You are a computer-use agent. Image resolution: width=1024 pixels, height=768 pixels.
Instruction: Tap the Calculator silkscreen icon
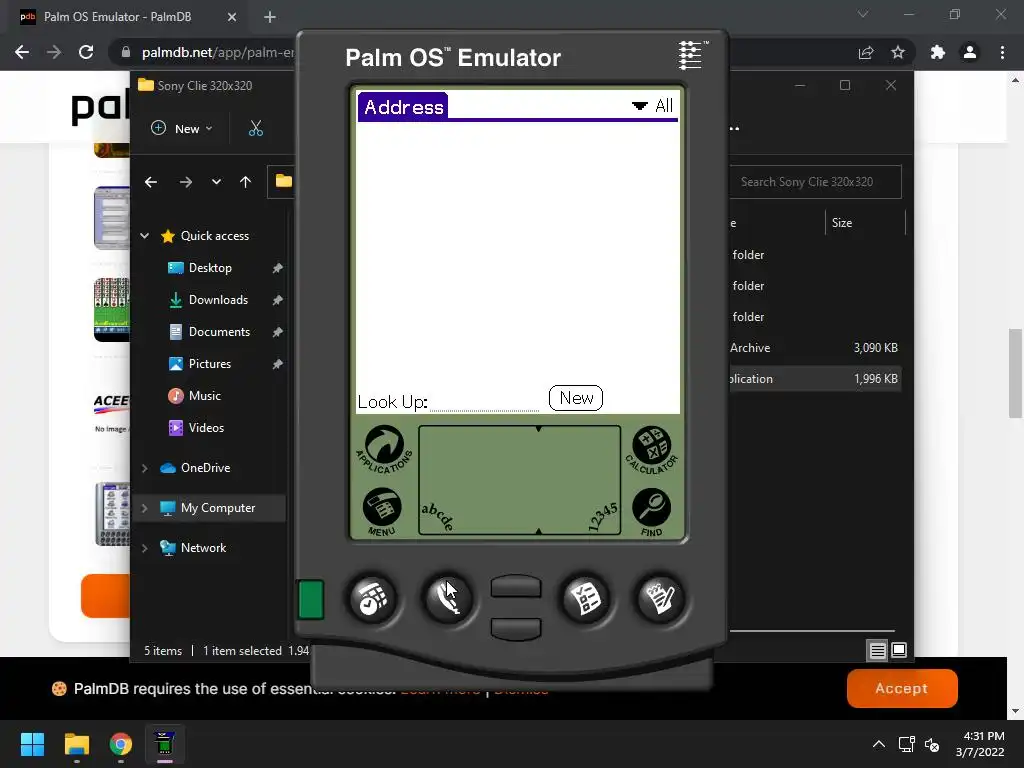coord(651,449)
